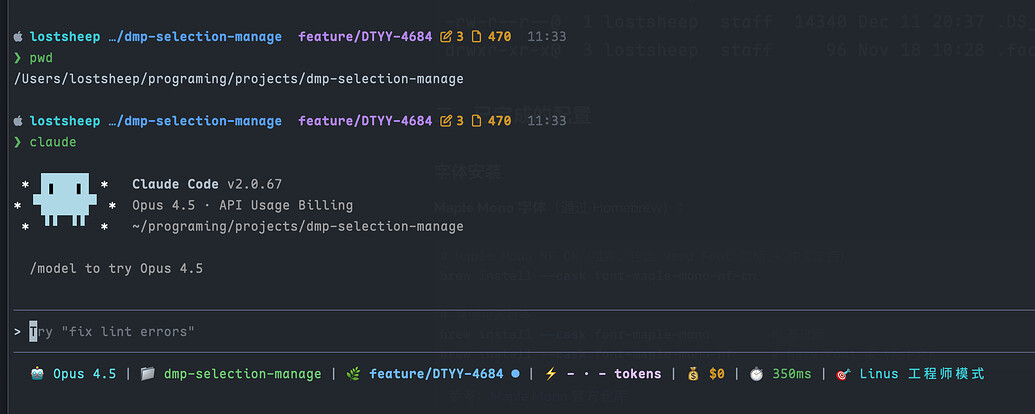
Task: Click folder icon in the status line
Action: point(148,374)
